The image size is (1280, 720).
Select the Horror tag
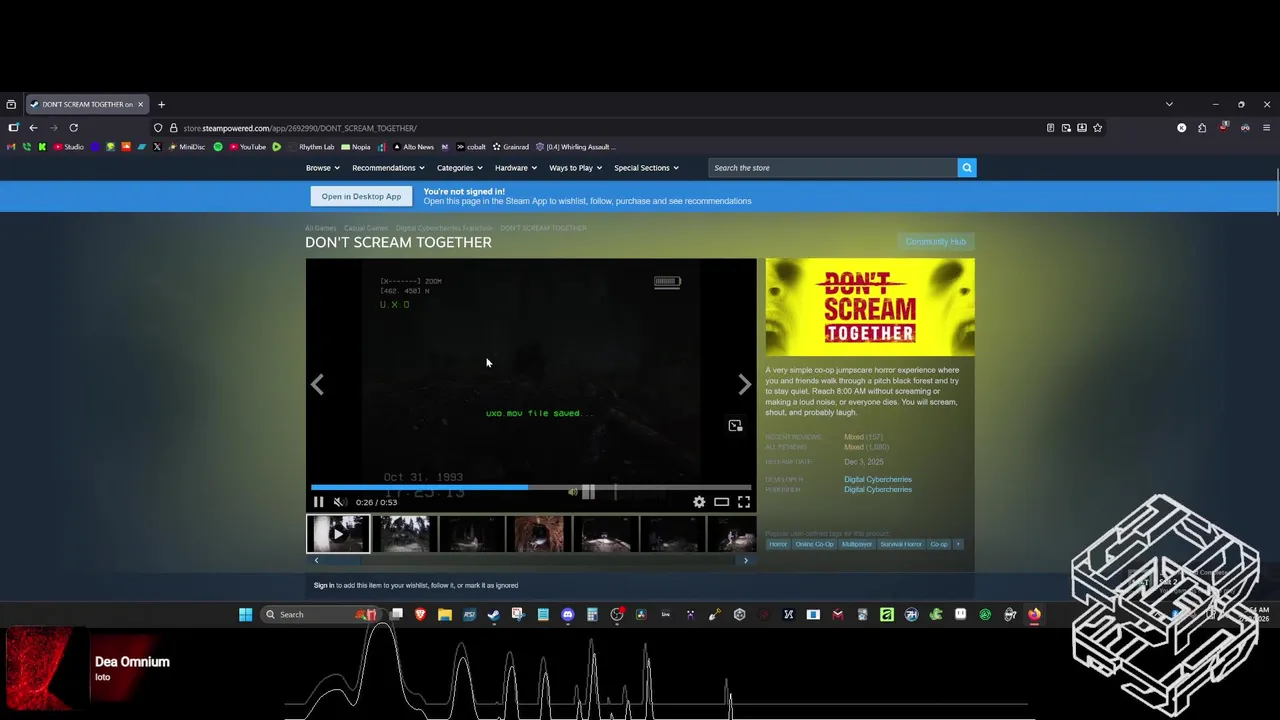click(778, 544)
